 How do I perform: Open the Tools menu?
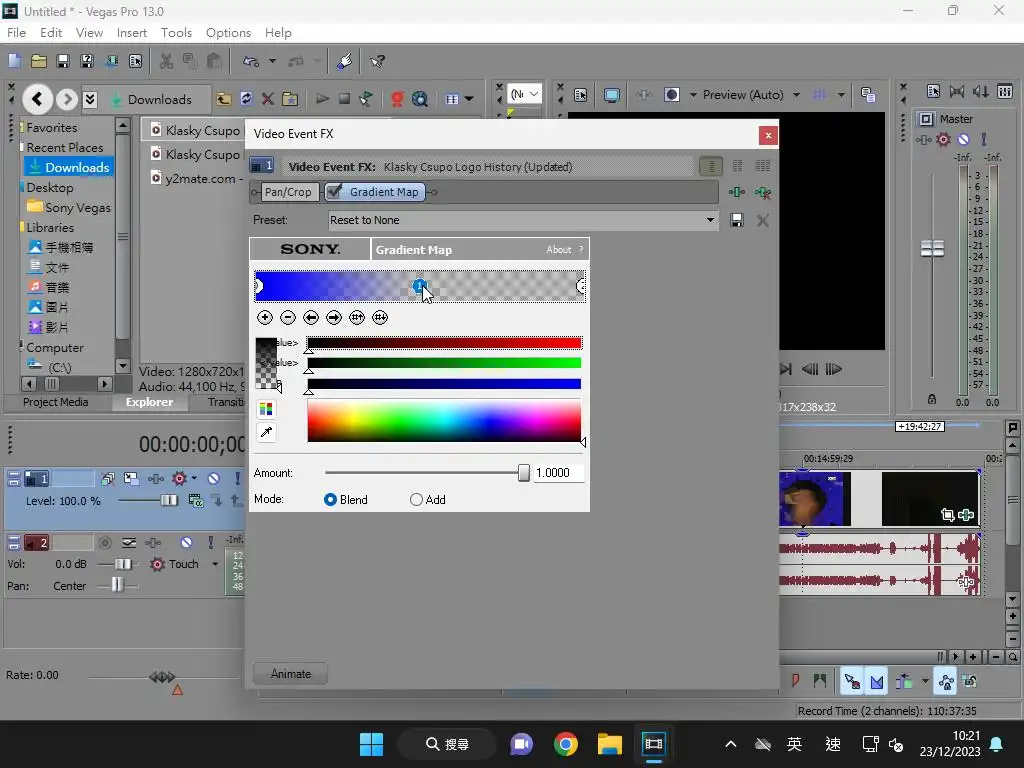click(176, 33)
